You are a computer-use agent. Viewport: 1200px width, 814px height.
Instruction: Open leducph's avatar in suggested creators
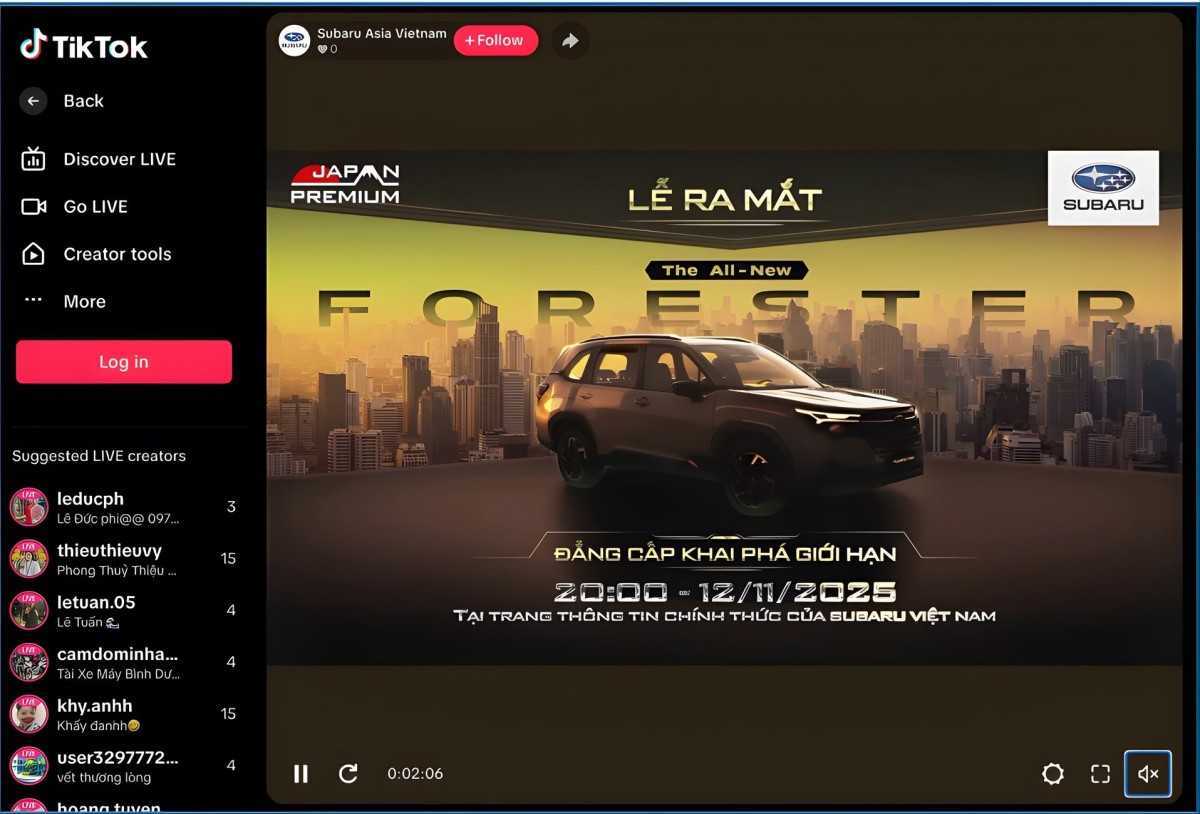tap(29, 507)
